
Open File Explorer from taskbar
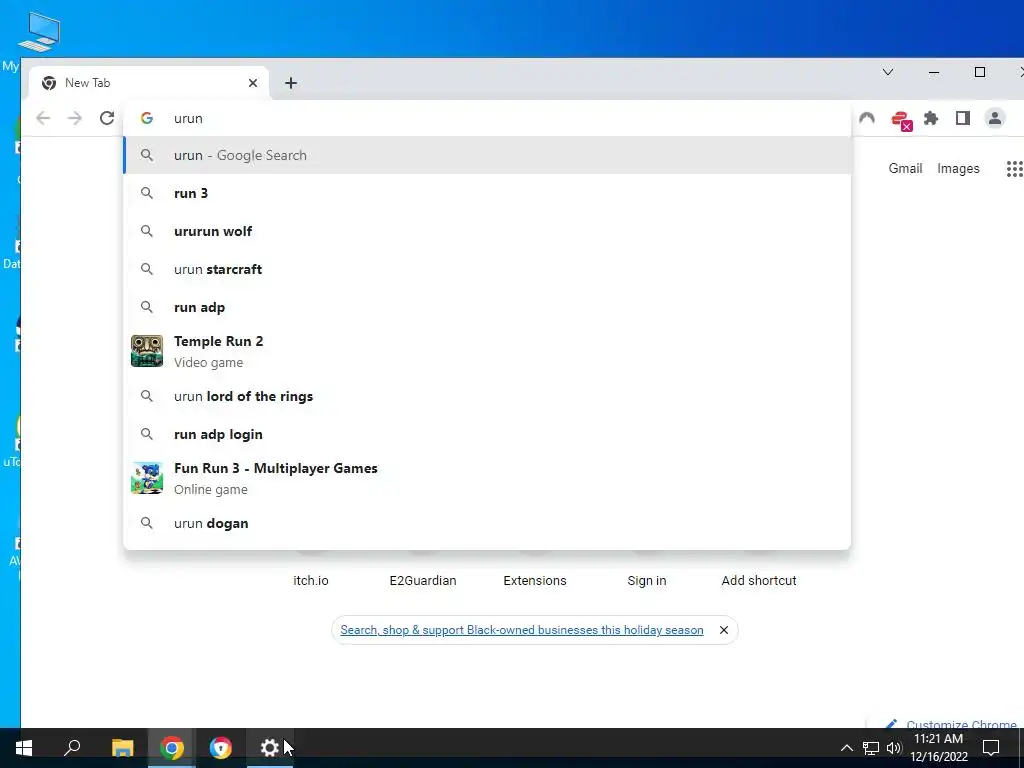tap(123, 748)
